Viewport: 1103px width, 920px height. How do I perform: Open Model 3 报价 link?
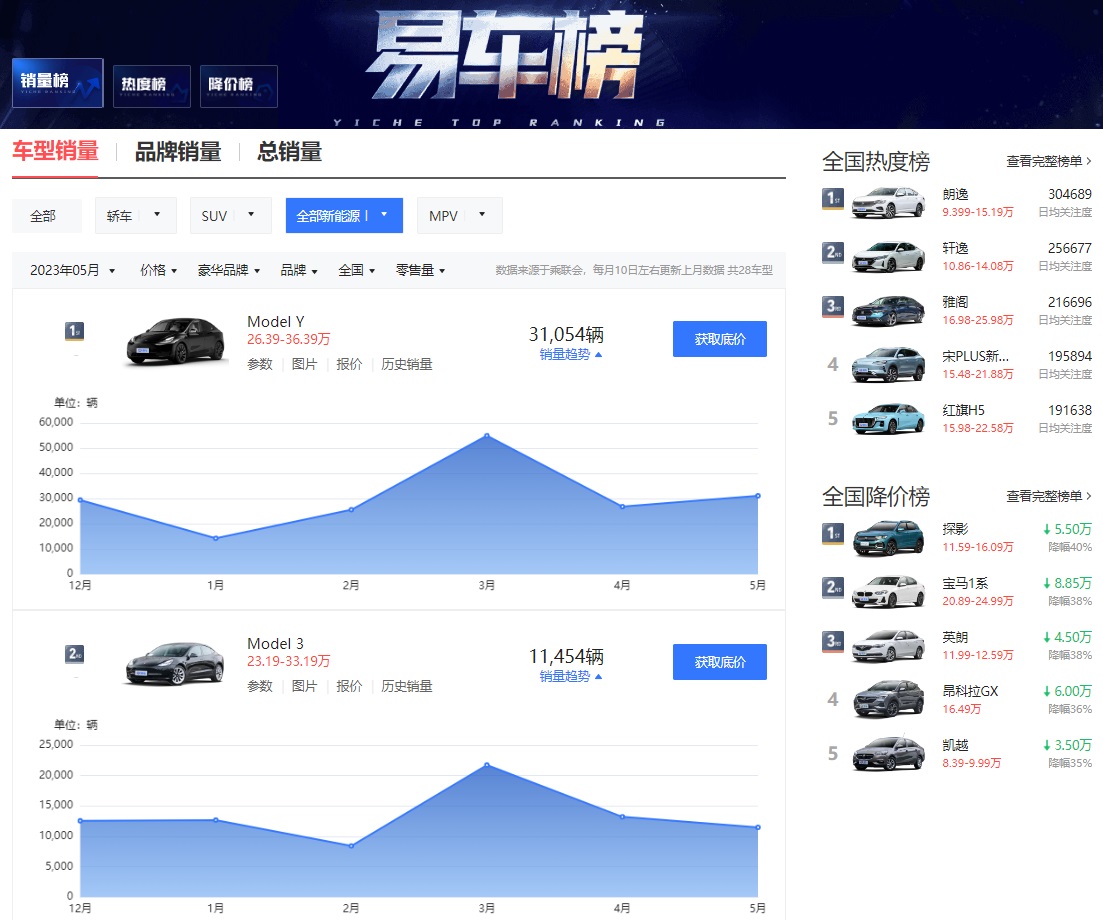pos(349,686)
